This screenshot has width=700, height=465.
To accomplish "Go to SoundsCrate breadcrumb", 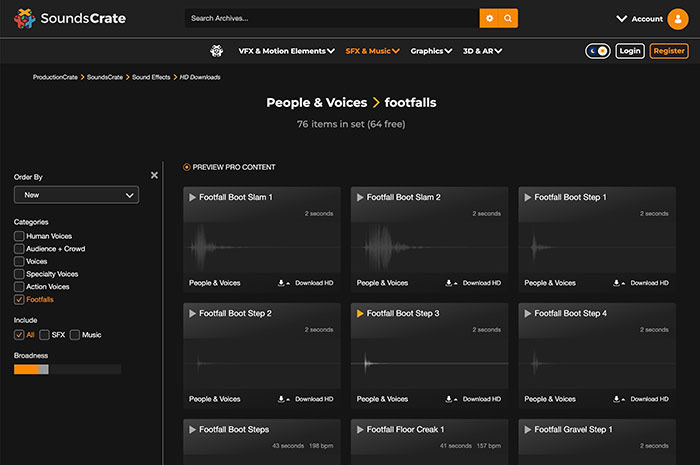I will click(104, 77).
